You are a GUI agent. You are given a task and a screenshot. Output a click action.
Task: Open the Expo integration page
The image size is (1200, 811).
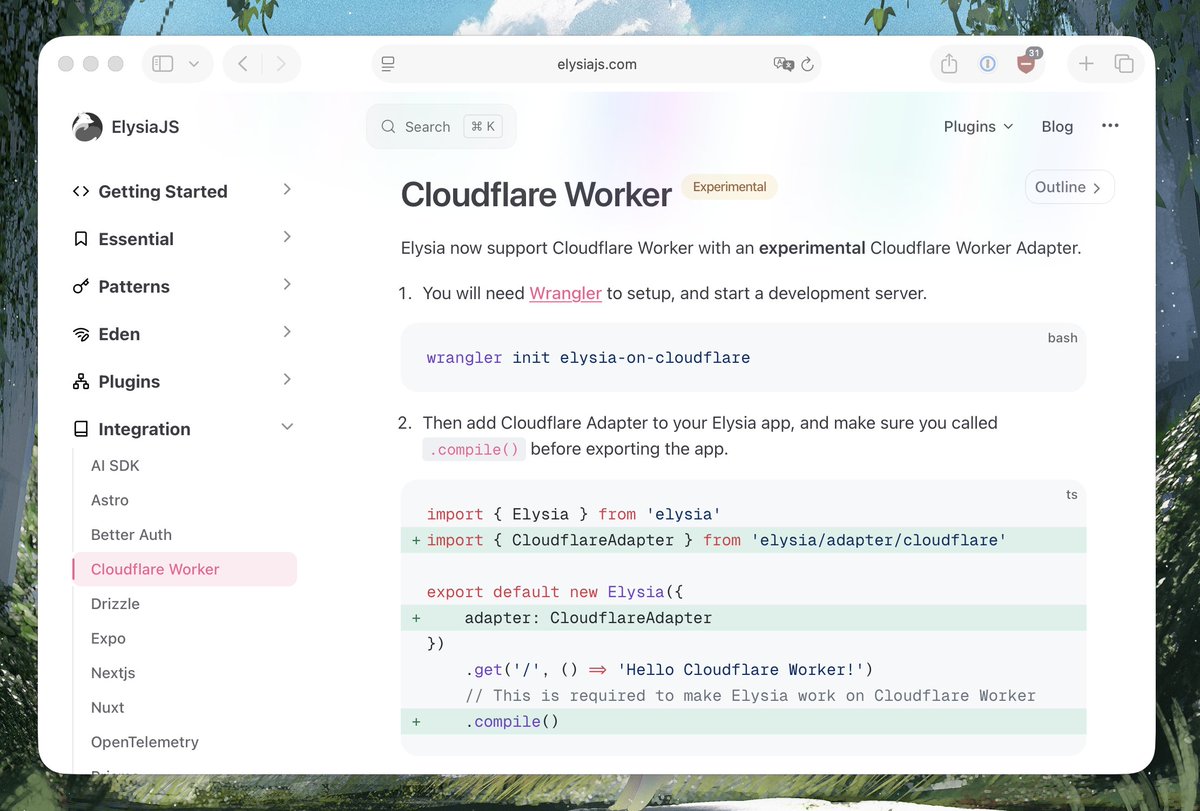pos(108,638)
